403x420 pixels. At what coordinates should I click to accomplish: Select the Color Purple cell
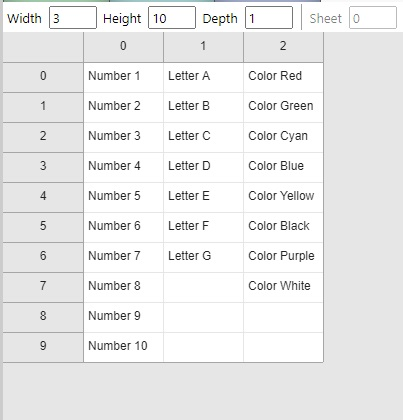coord(283,257)
